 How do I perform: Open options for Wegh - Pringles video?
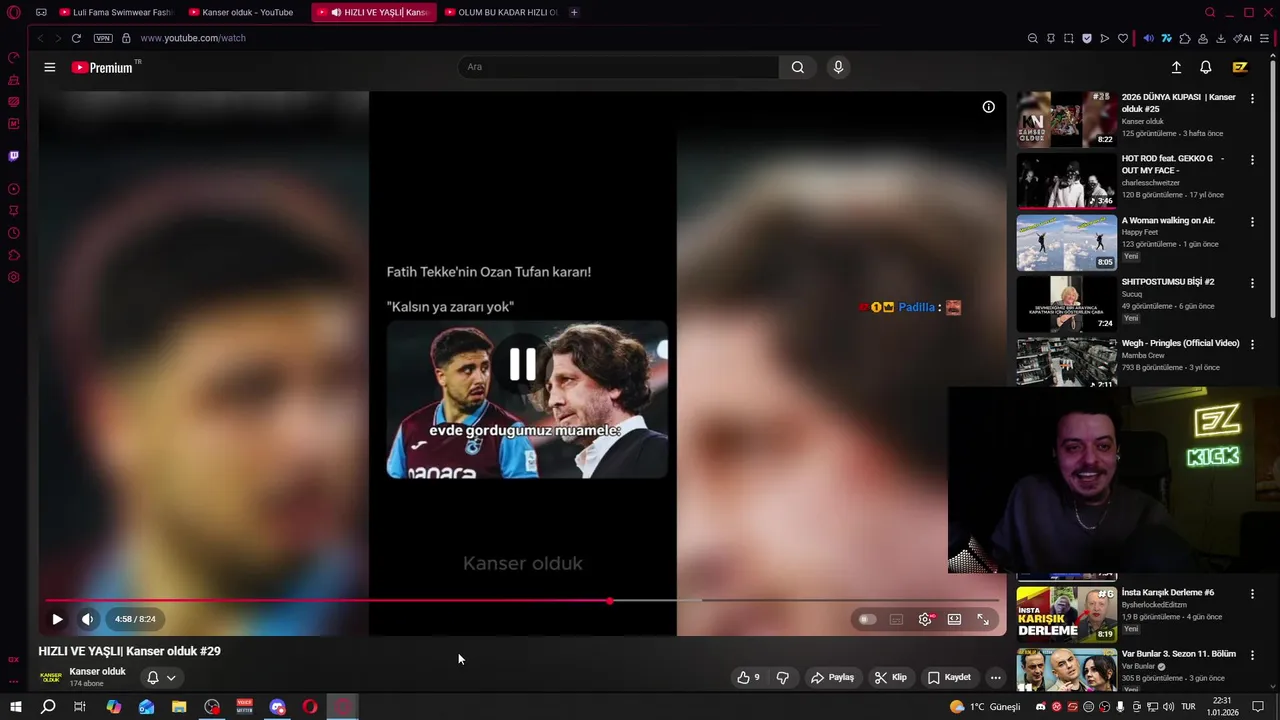(1252, 344)
